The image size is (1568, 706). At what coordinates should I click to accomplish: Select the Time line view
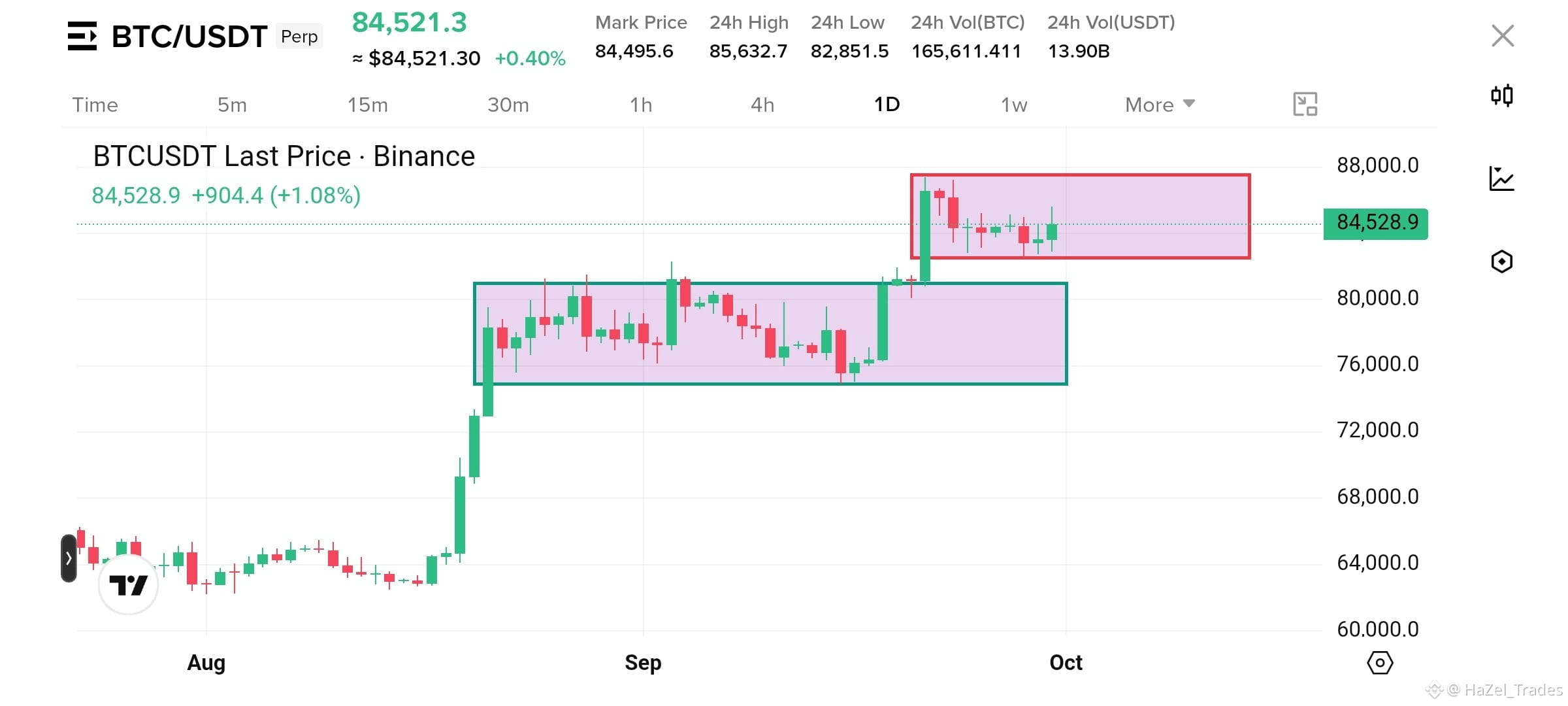(x=95, y=105)
